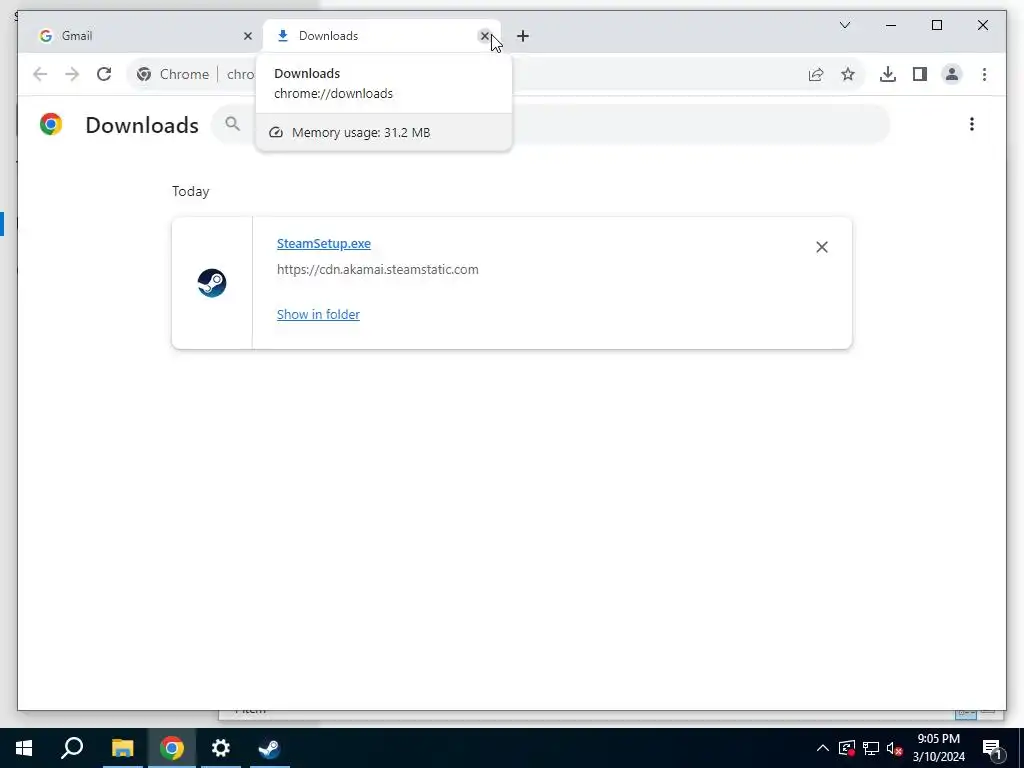Toggle the side panel
Image resolution: width=1024 pixels, height=768 pixels.
pos(920,74)
